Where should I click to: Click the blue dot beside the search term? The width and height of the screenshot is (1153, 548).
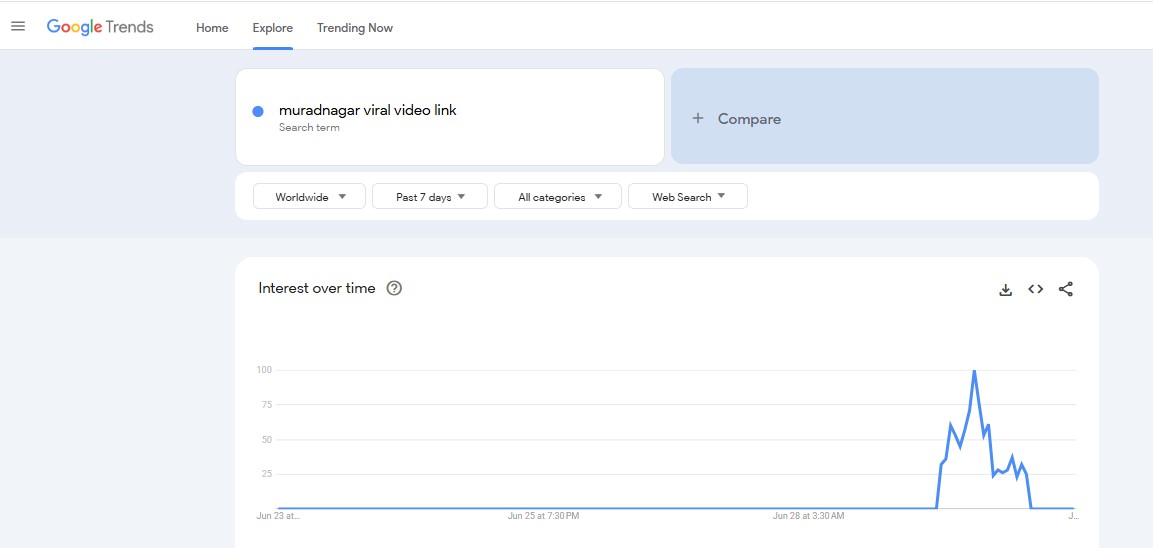coord(258,111)
